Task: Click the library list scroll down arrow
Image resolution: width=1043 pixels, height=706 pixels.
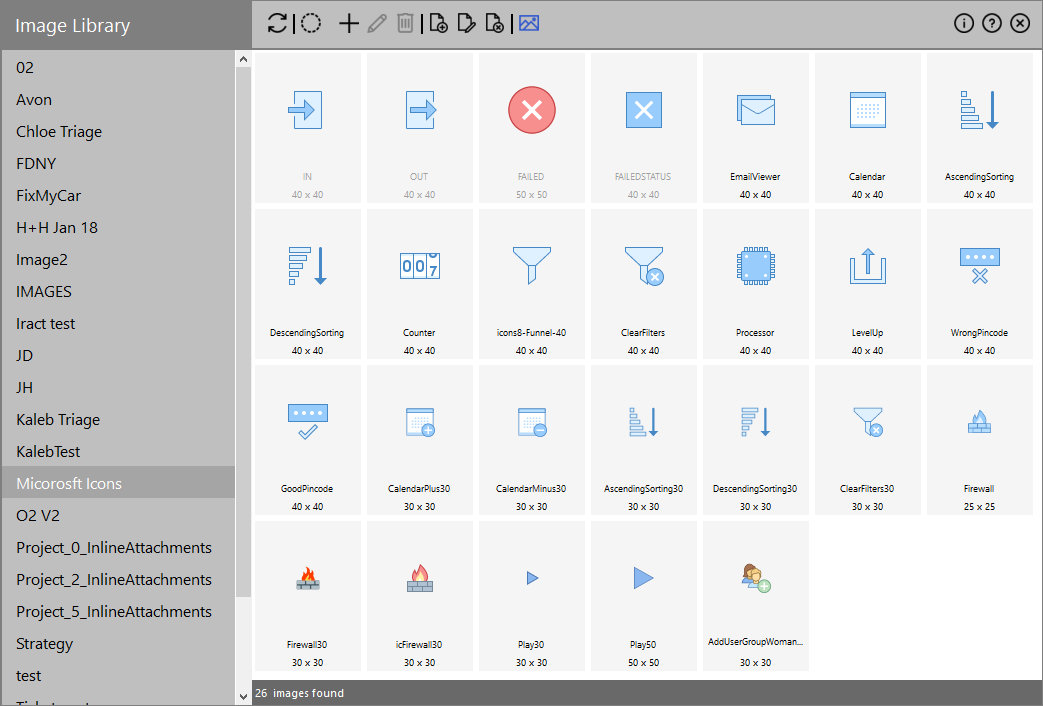Action: [x=243, y=697]
